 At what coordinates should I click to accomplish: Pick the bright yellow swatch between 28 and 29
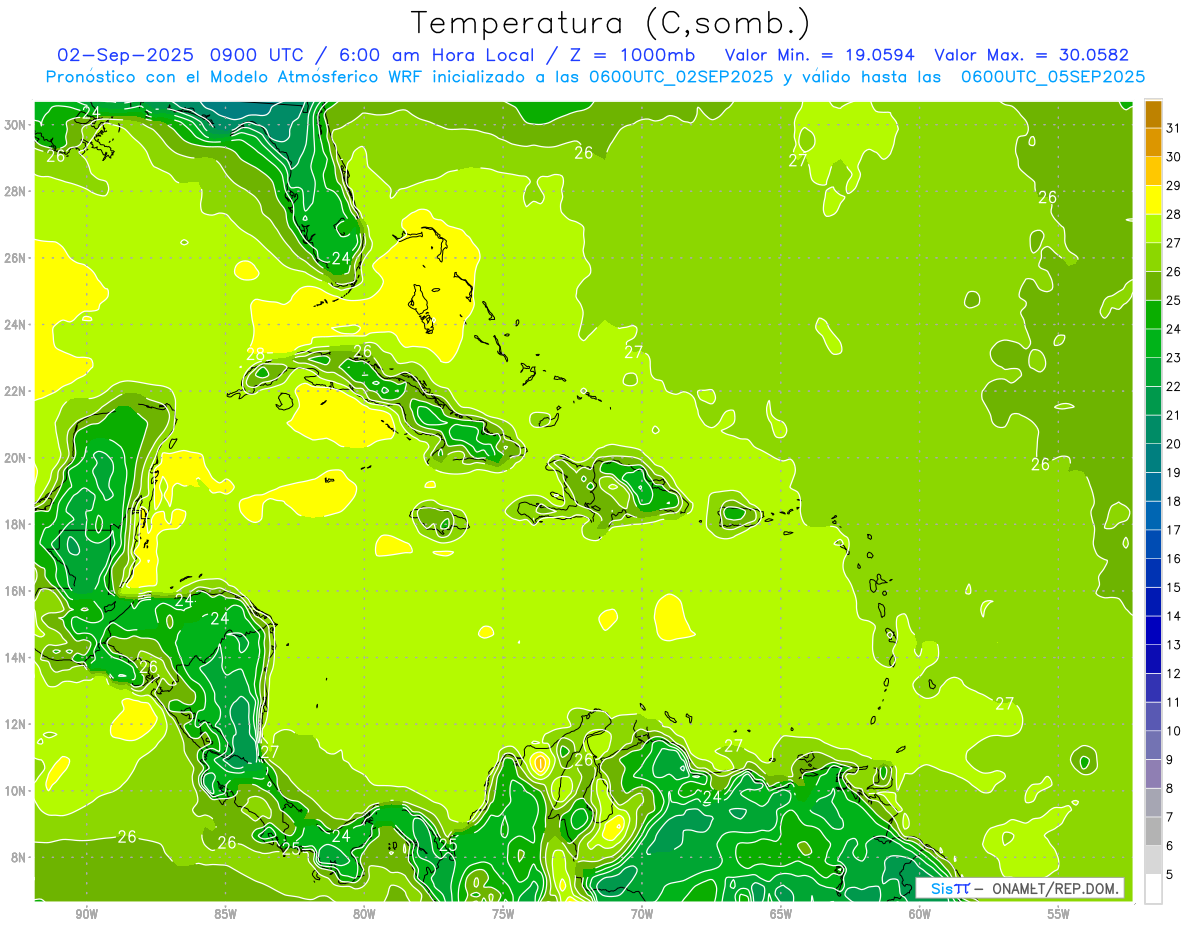(x=1153, y=200)
